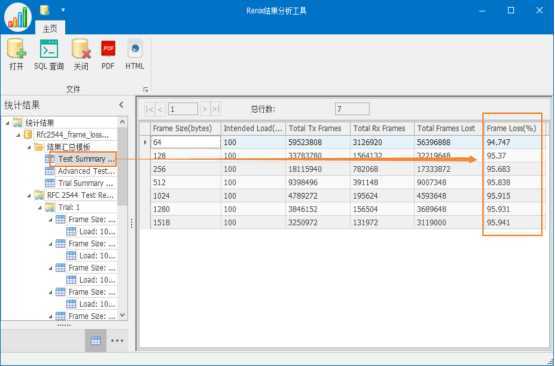Screen dimensions: 555x366
Task: Go to the next page of results
Action: (x=204, y=109)
